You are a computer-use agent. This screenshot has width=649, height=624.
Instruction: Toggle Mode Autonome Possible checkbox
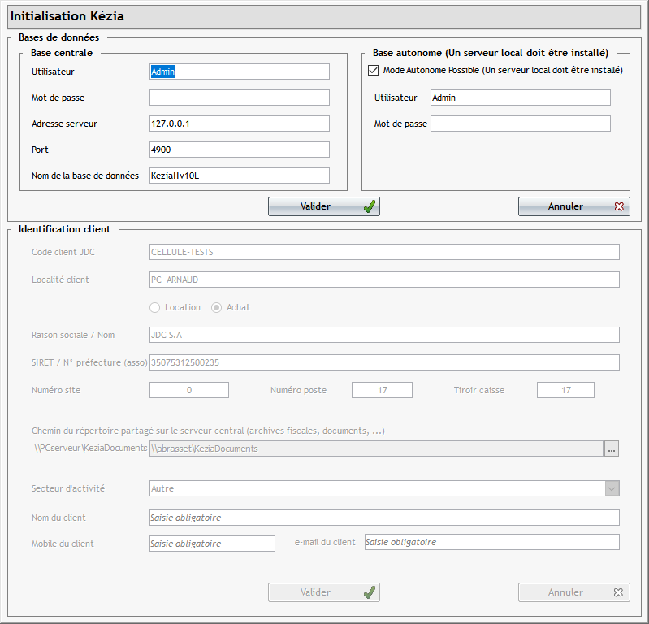(x=374, y=71)
